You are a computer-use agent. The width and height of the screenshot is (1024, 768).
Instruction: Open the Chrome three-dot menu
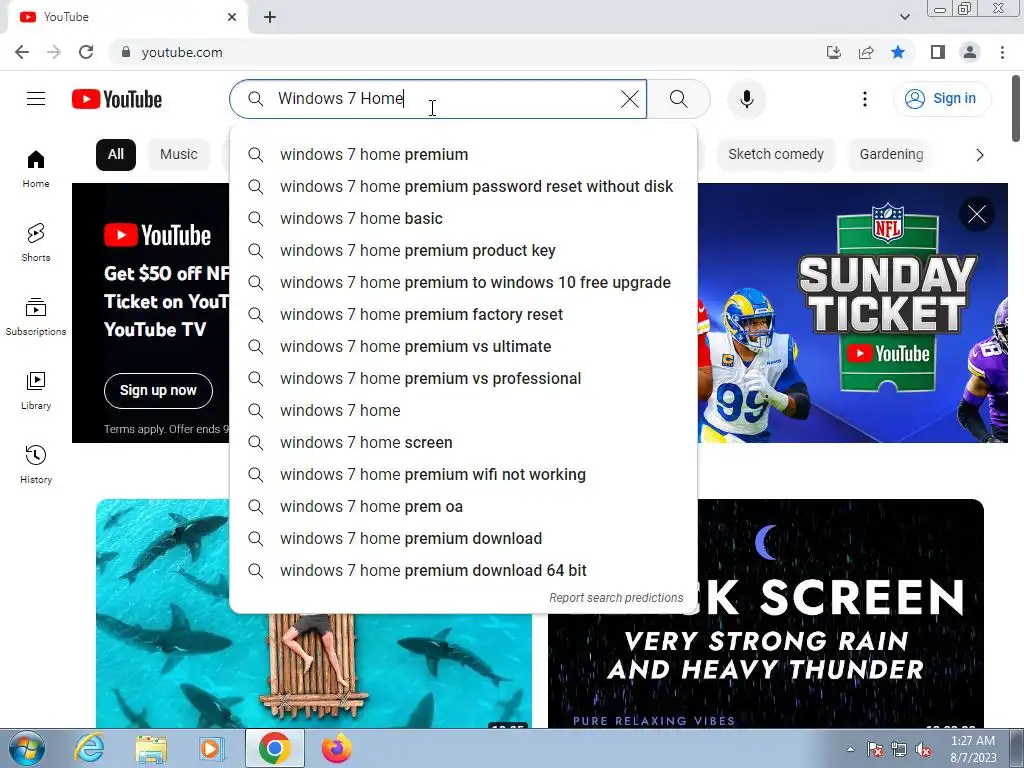tap(1002, 52)
